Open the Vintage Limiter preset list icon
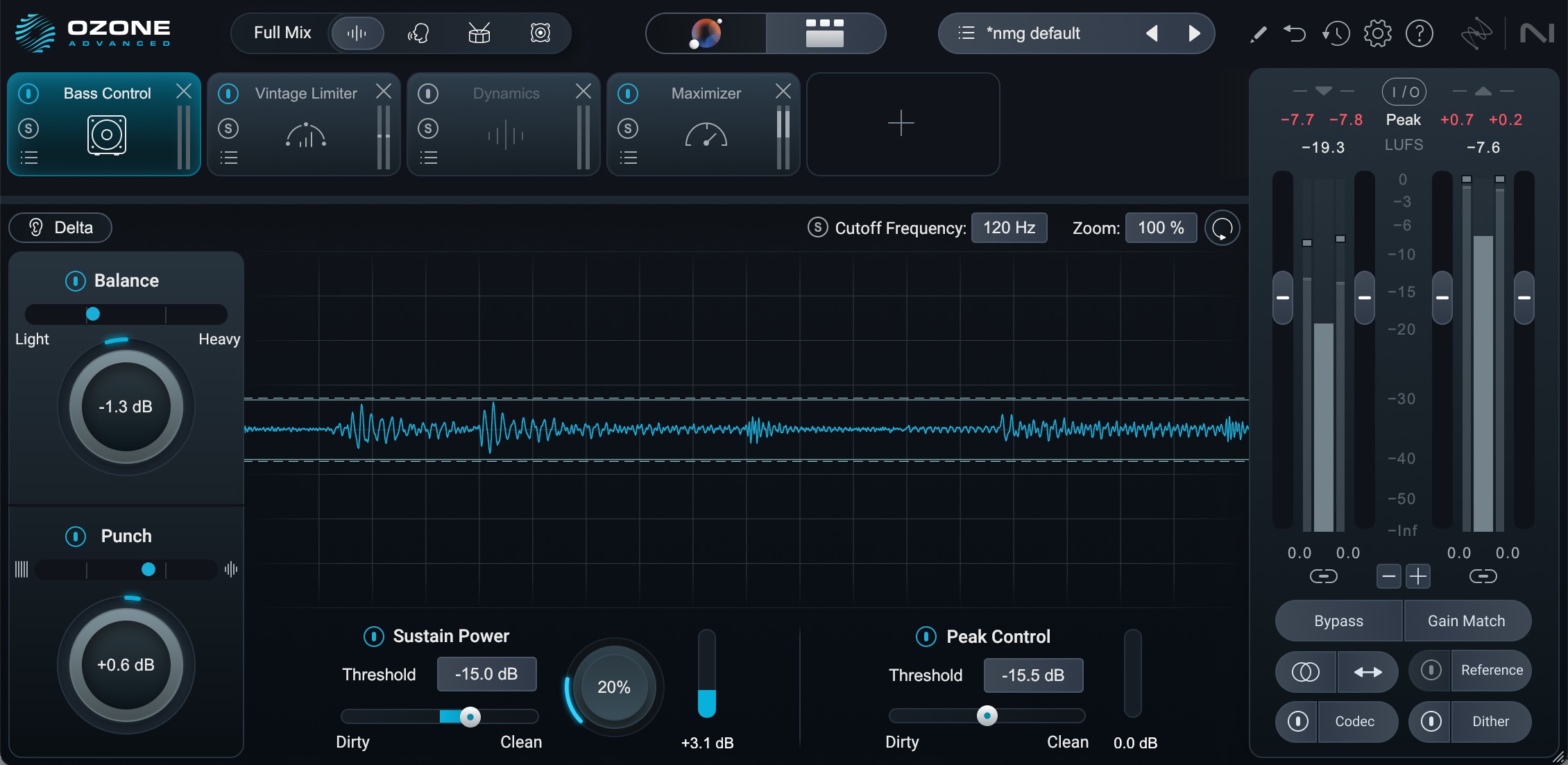 pos(229,158)
